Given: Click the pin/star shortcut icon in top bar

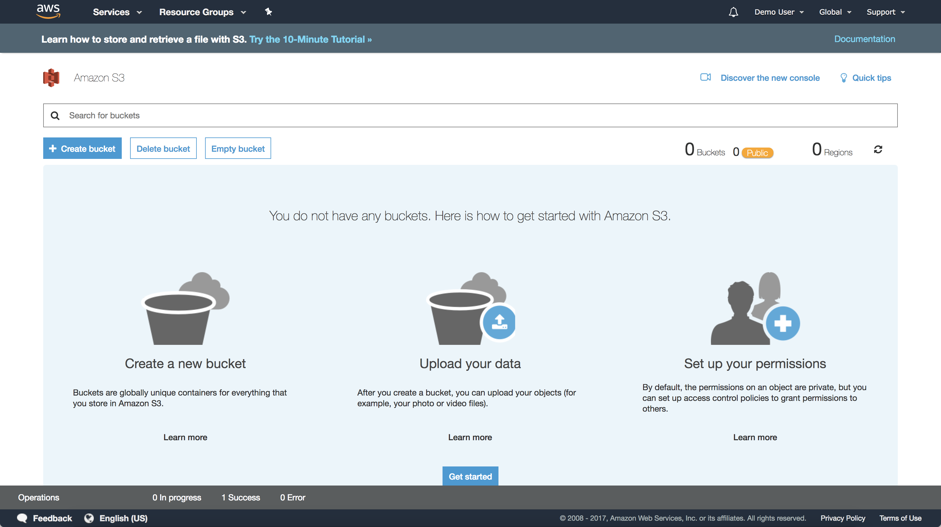Looking at the screenshot, I should pos(268,11).
